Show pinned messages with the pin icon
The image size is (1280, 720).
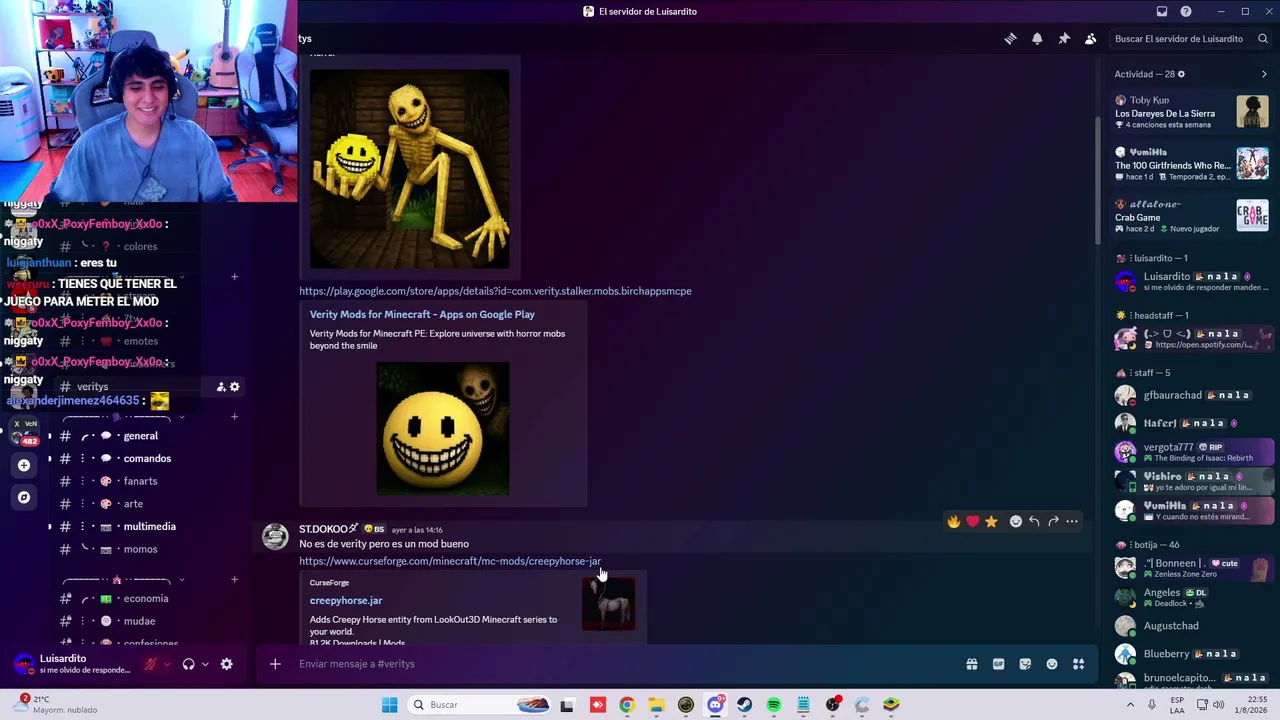(x=1064, y=39)
